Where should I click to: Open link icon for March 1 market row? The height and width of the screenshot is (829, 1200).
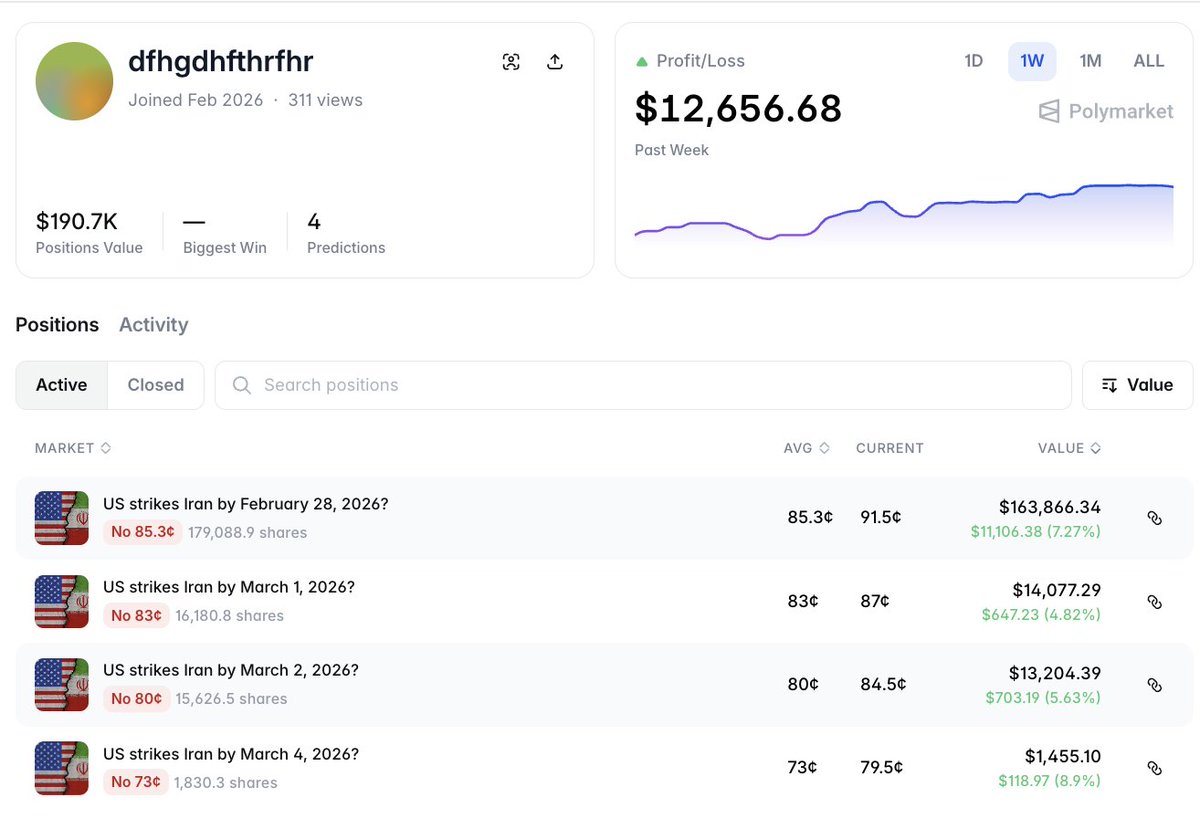(1154, 602)
